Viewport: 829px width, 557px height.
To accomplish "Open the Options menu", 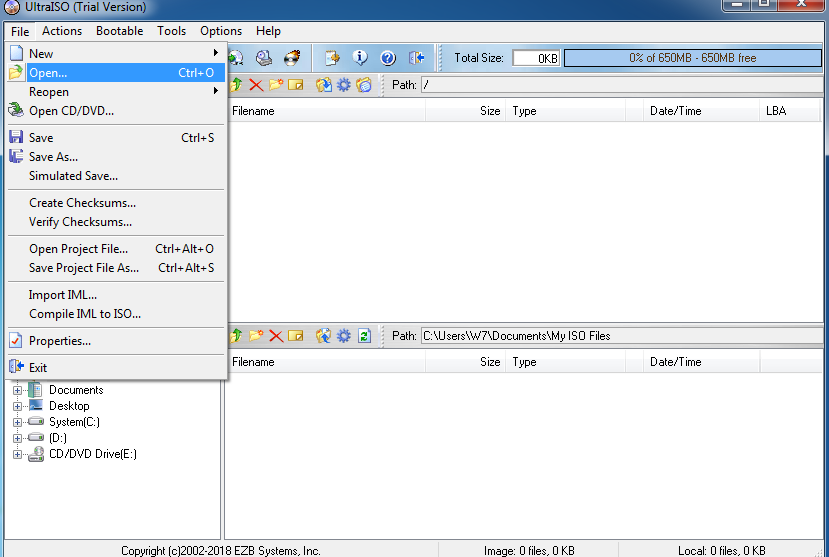I will click(x=221, y=31).
